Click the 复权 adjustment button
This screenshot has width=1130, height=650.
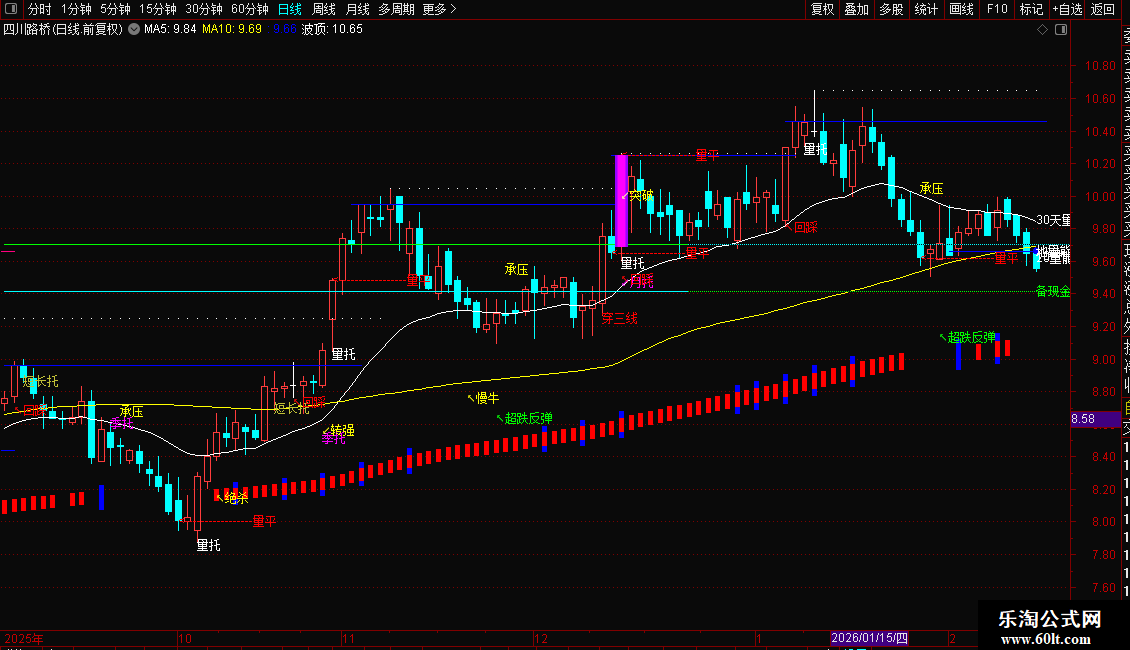click(x=822, y=9)
